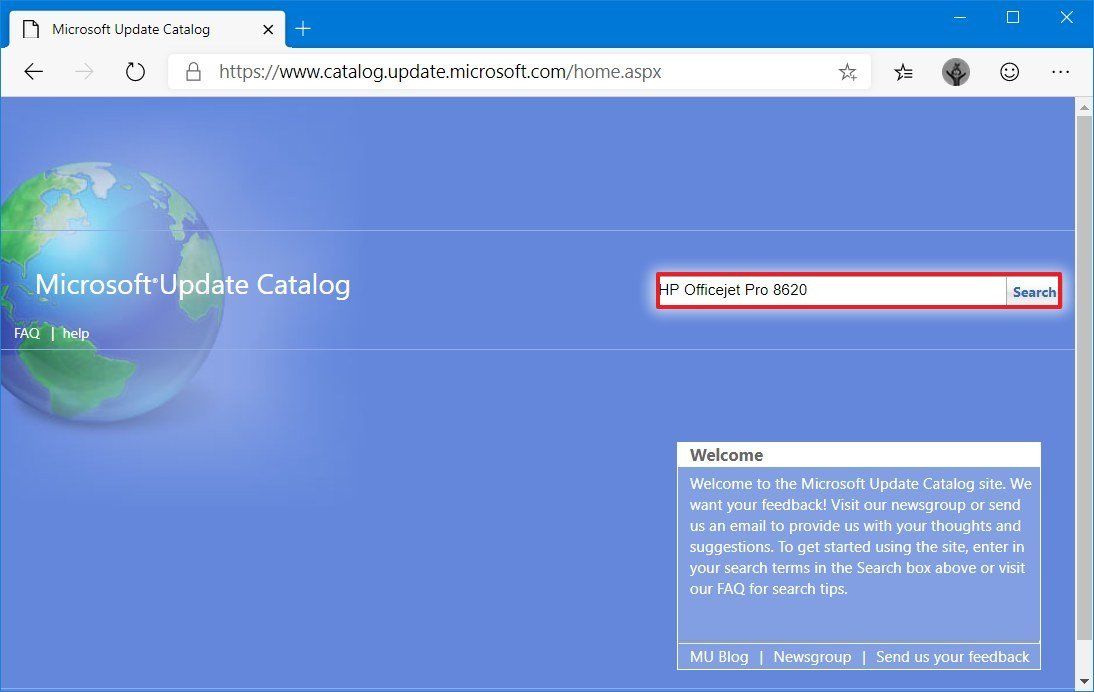Click the scrollbar up arrow
The width and height of the screenshot is (1094, 692).
tap(1084, 106)
